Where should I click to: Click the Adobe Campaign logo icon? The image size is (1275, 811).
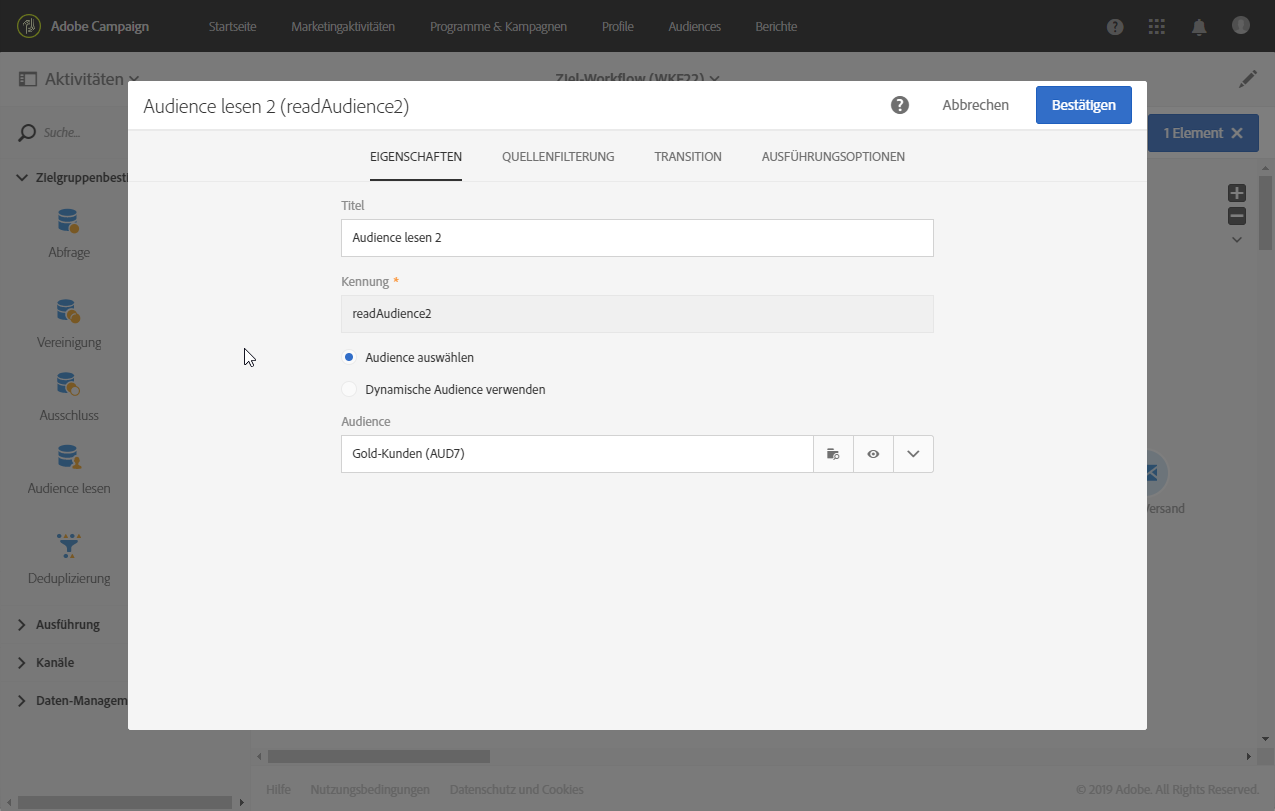[29, 26]
